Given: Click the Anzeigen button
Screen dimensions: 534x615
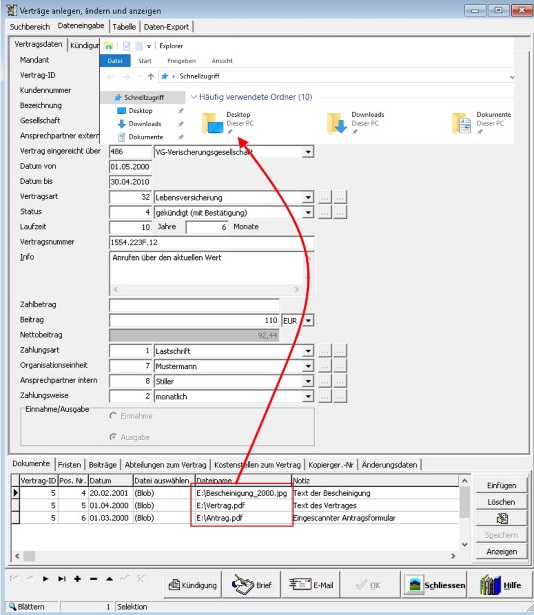Looking at the screenshot, I should (501, 551).
